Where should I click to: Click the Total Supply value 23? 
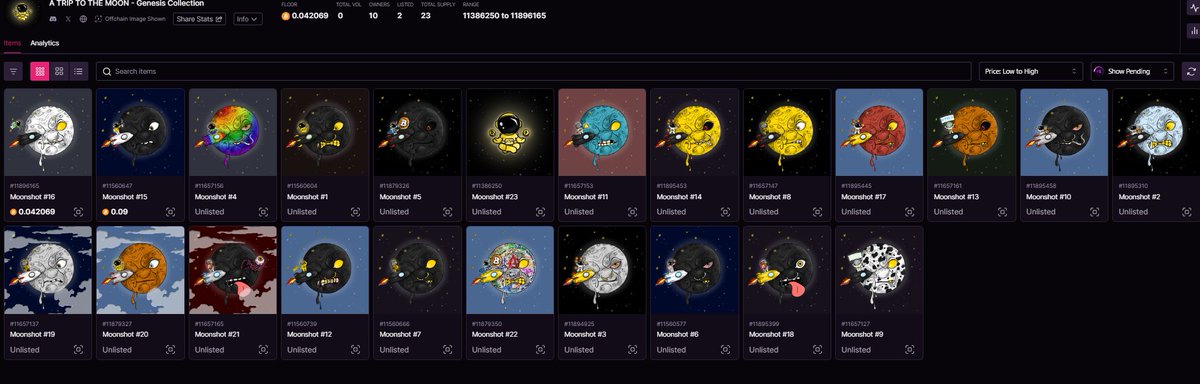426,15
